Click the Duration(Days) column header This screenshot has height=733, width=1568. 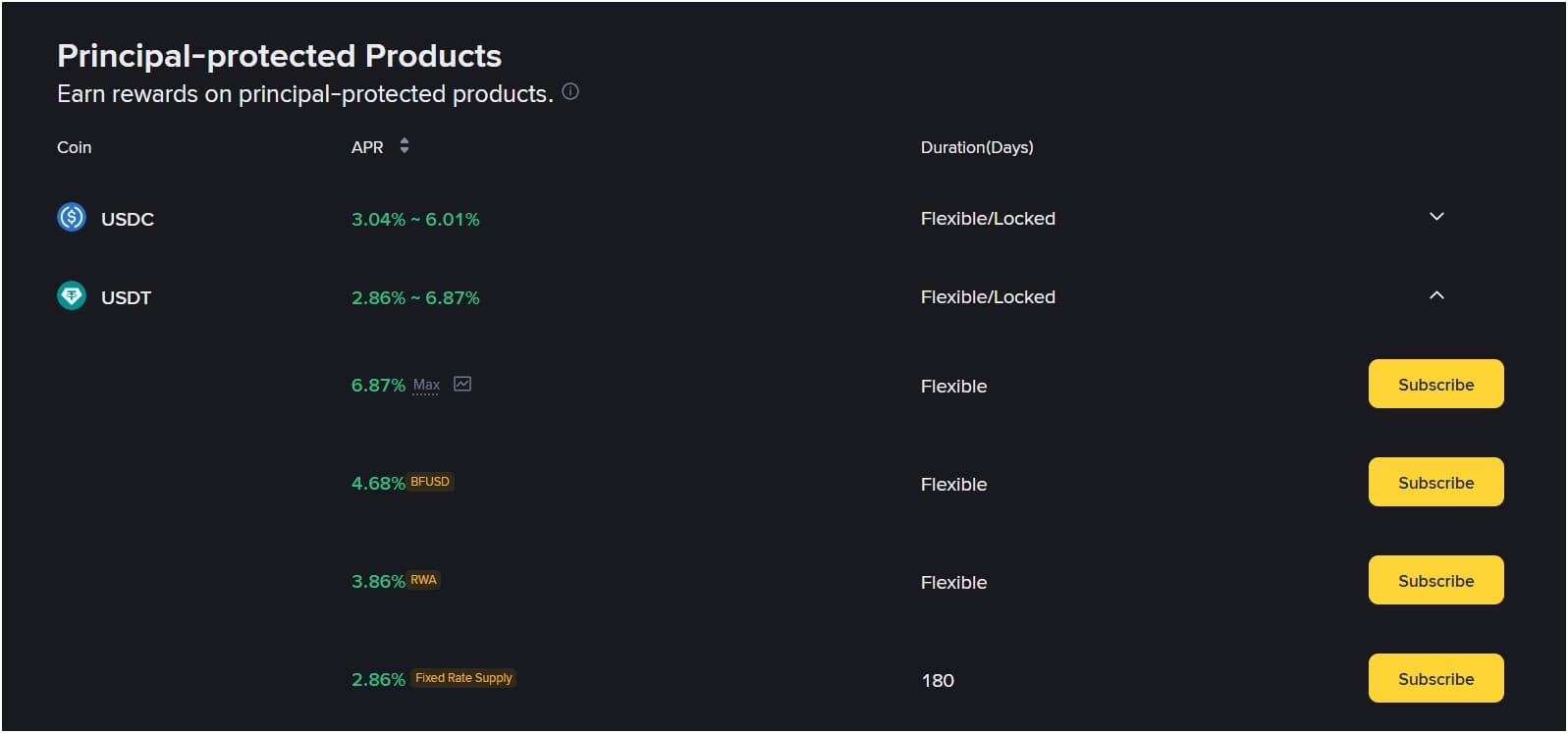coord(976,147)
